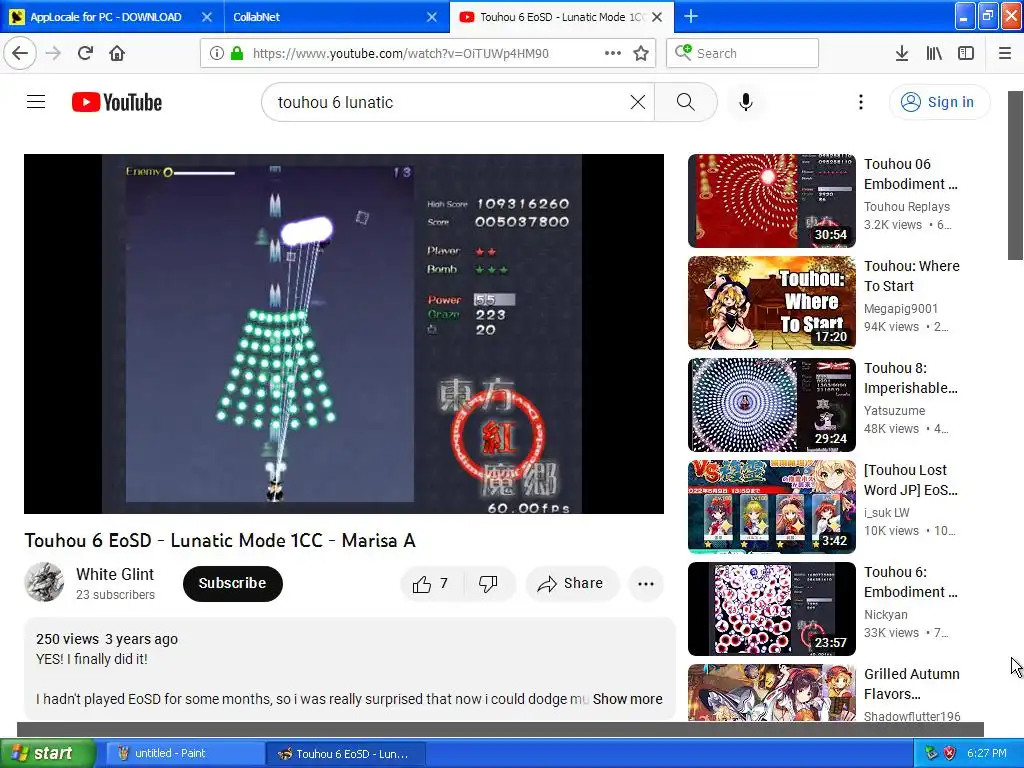
Task: Clear the YouTube search text with the X
Action: pos(637,102)
